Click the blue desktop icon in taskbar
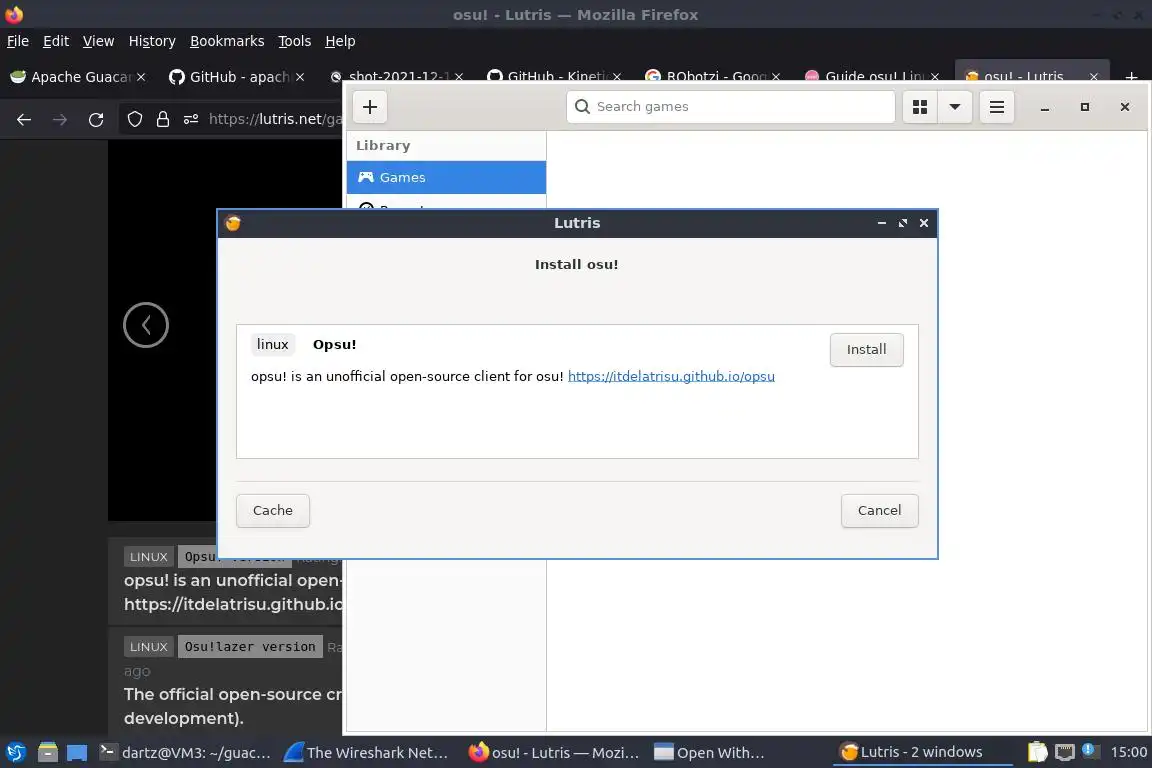1152x768 pixels. click(76, 753)
